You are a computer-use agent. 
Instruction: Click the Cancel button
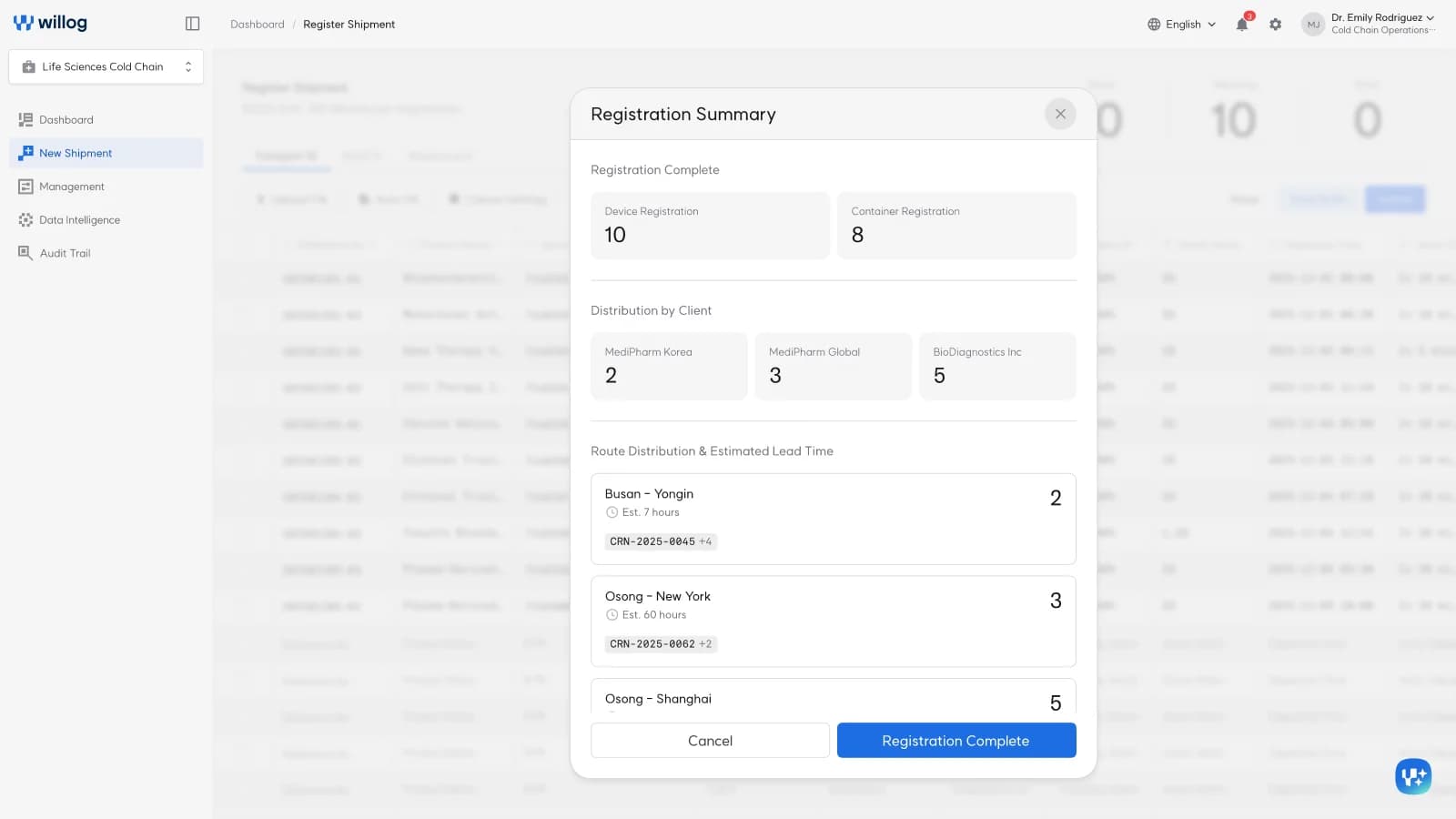click(710, 741)
